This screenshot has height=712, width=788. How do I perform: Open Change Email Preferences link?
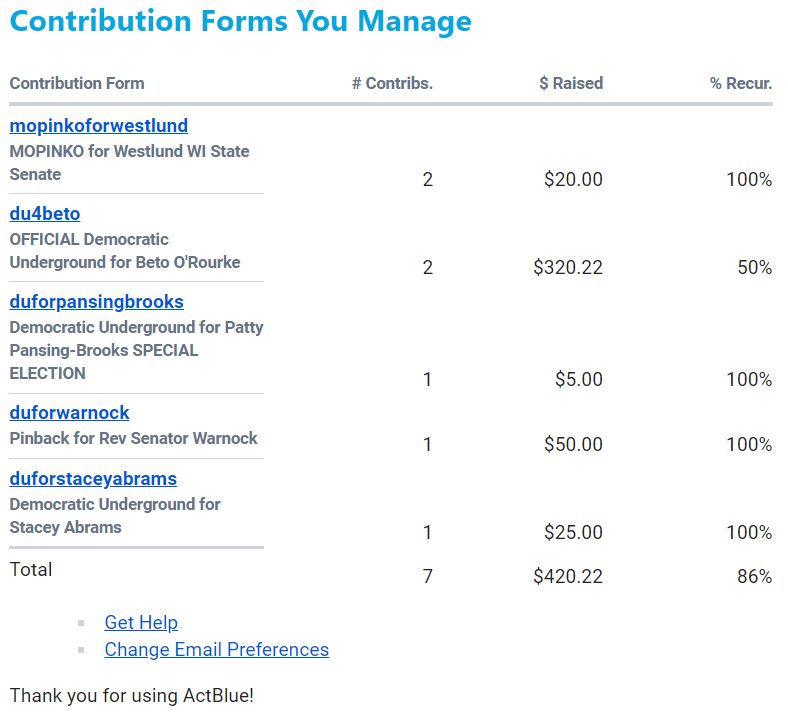216,649
